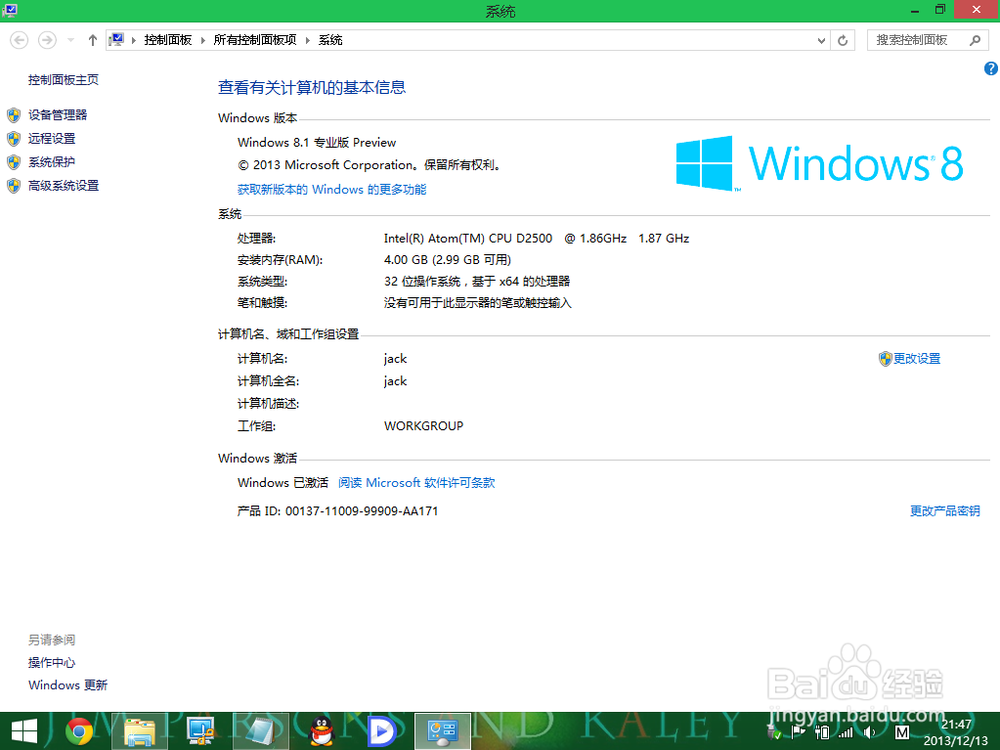The width and height of the screenshot is (1000, 750).
Task: Click the Change settings link for computer name
Action: 916,358
